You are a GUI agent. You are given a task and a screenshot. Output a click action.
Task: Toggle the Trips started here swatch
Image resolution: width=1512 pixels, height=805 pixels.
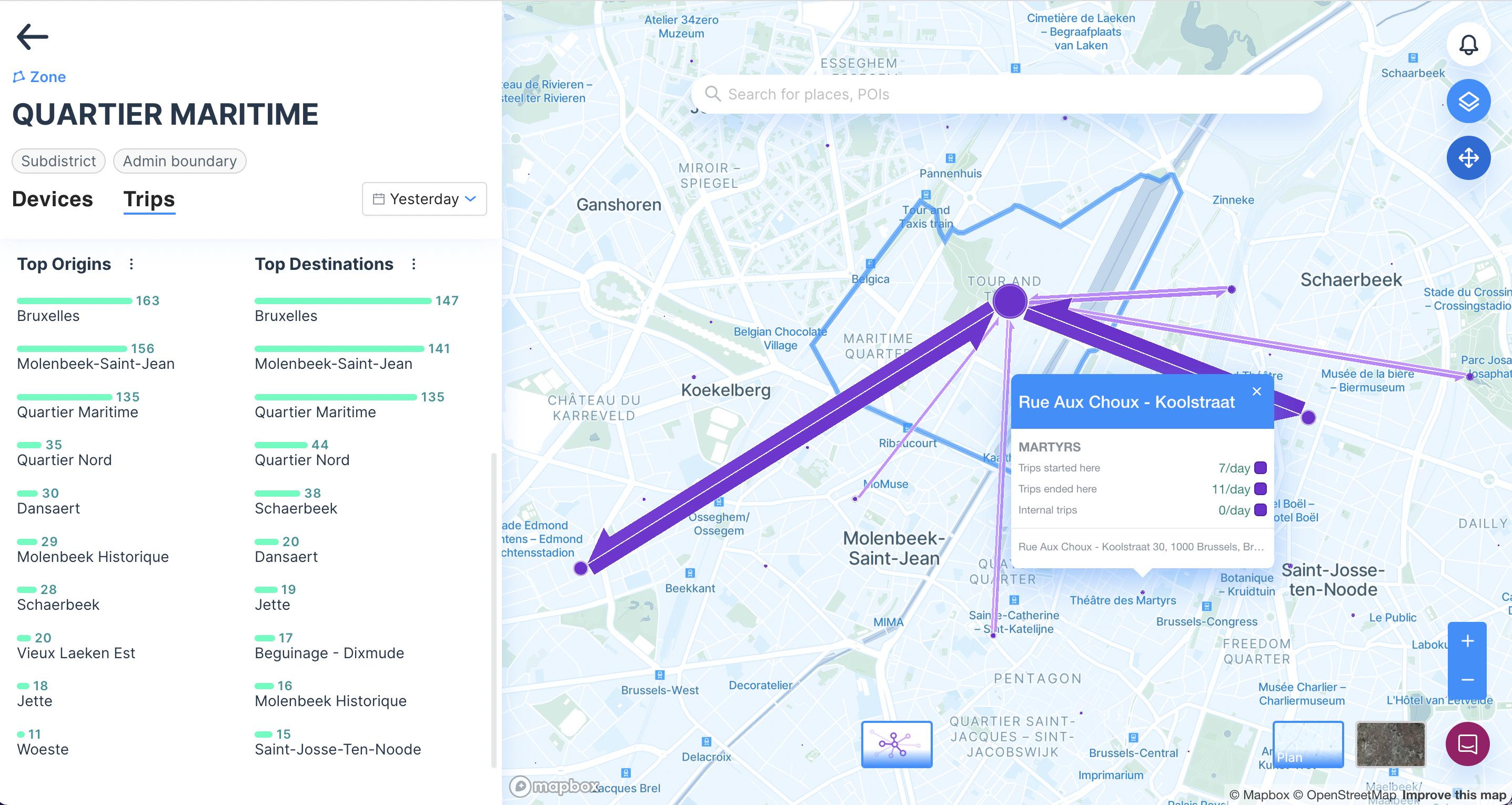pyautogui.click(x=1260, y=468)
